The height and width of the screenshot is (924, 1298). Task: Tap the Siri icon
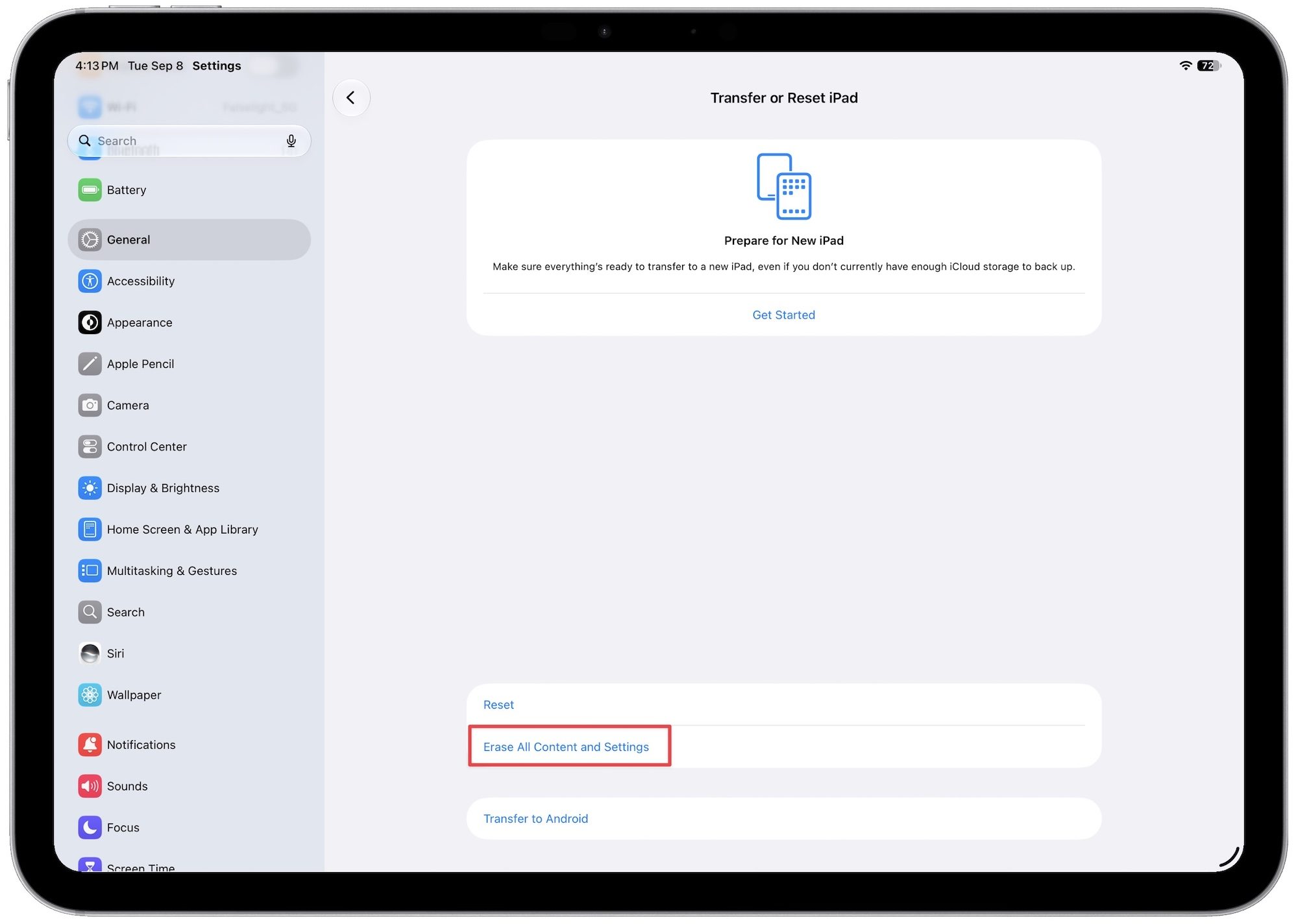pos(90,653)
